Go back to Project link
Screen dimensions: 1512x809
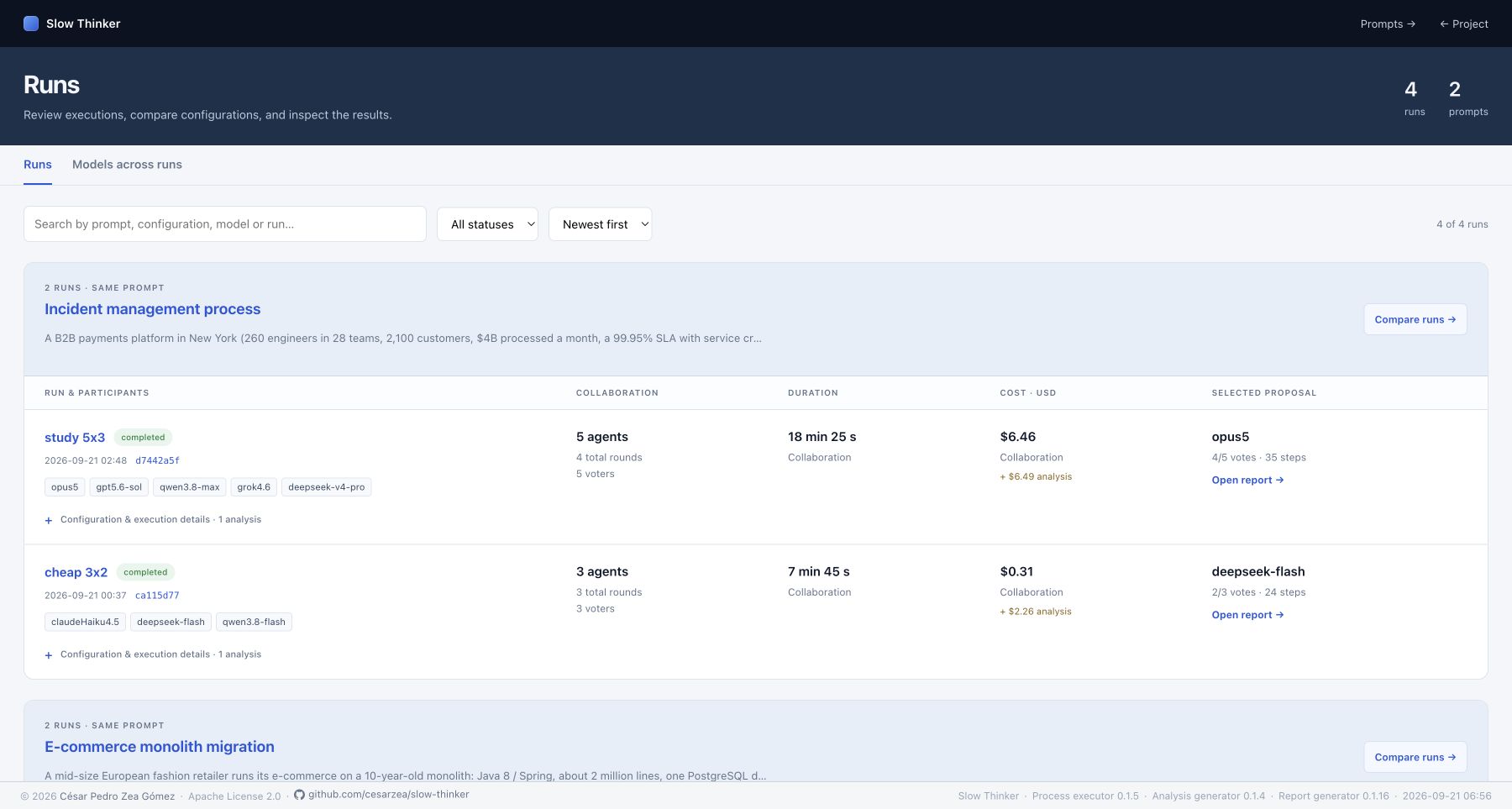[1464, 24]
